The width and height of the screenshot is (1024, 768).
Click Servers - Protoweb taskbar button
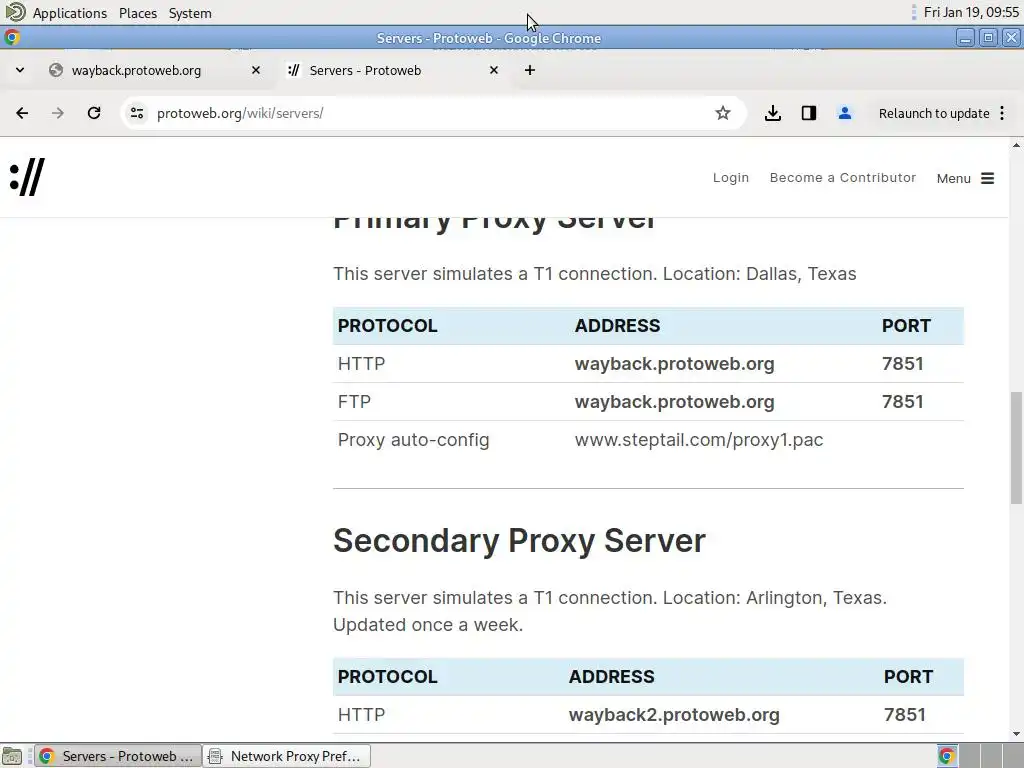(118, 756)
